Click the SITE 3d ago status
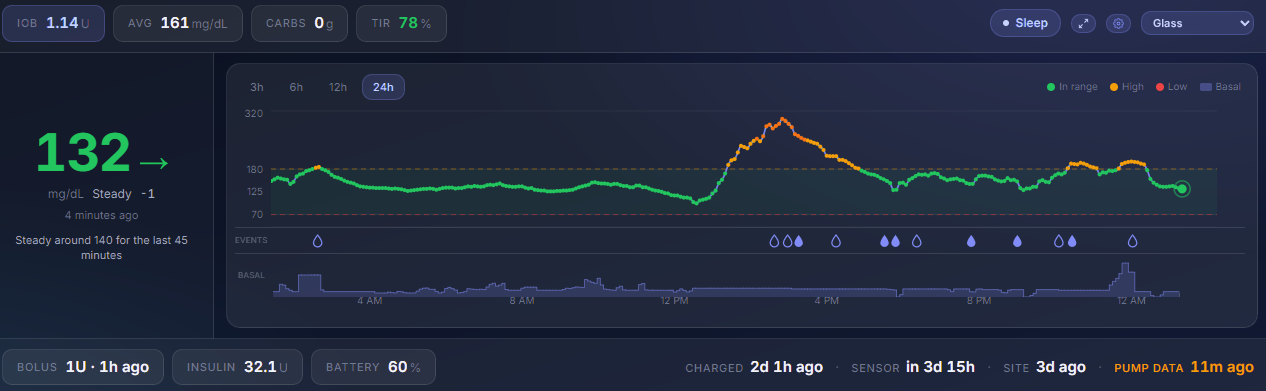The image size is (1266, 391). (x=1044, y=367)
